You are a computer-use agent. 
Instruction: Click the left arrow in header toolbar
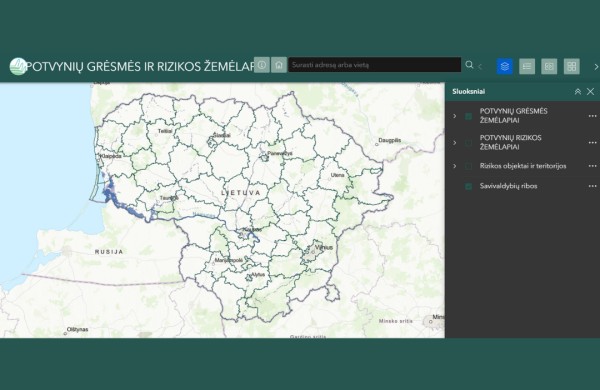pos(480,67)
